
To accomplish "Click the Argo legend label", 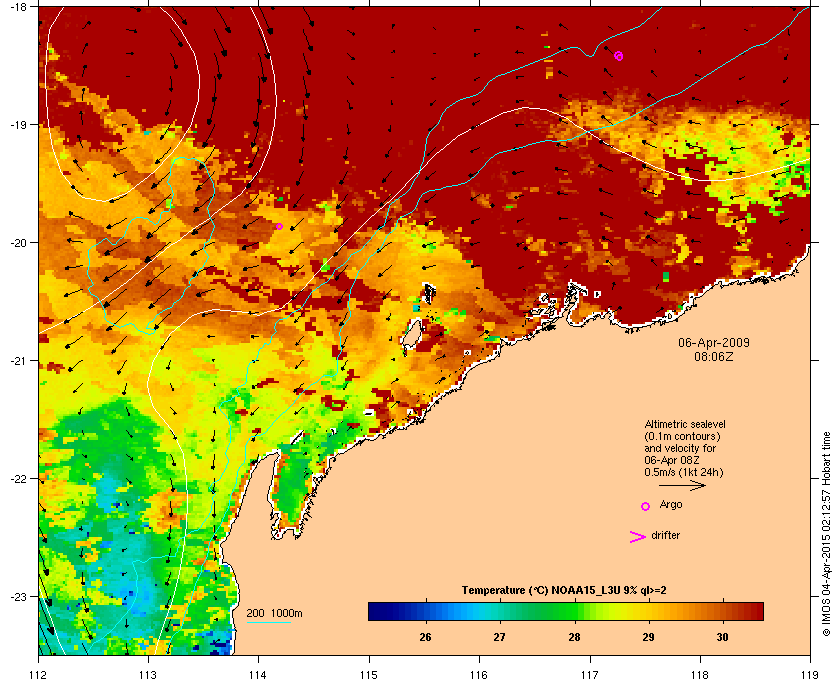I will point(671,505).
